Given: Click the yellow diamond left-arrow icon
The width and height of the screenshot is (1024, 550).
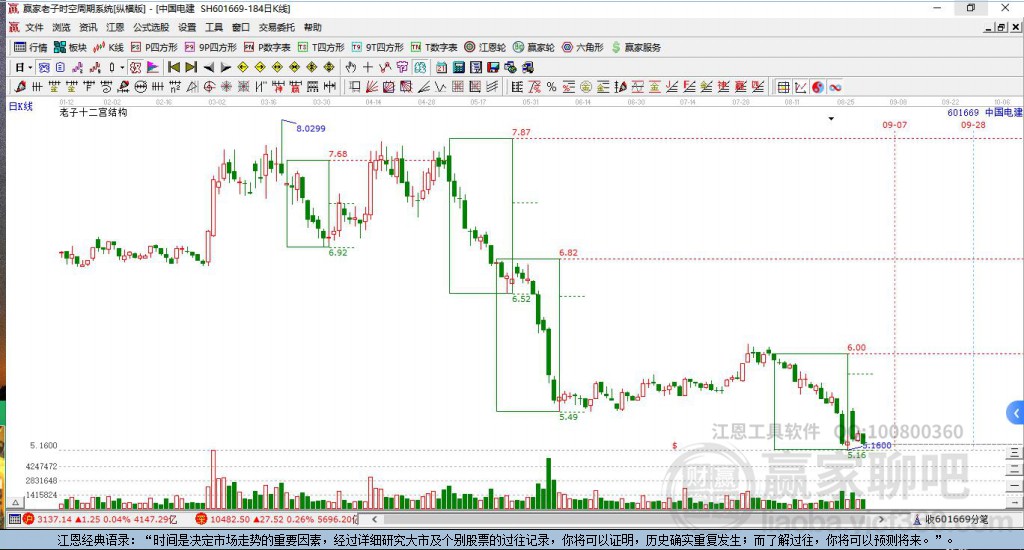Looking at the screenshot, I should point(243,67).
